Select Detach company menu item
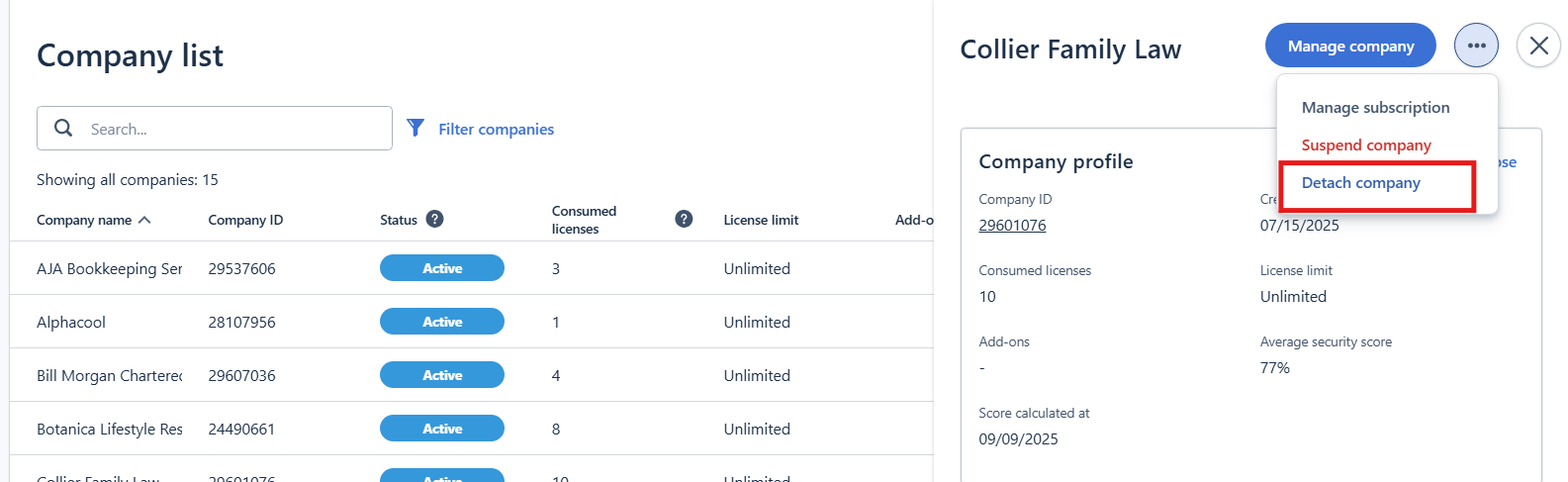 (x=1360, y=183)
